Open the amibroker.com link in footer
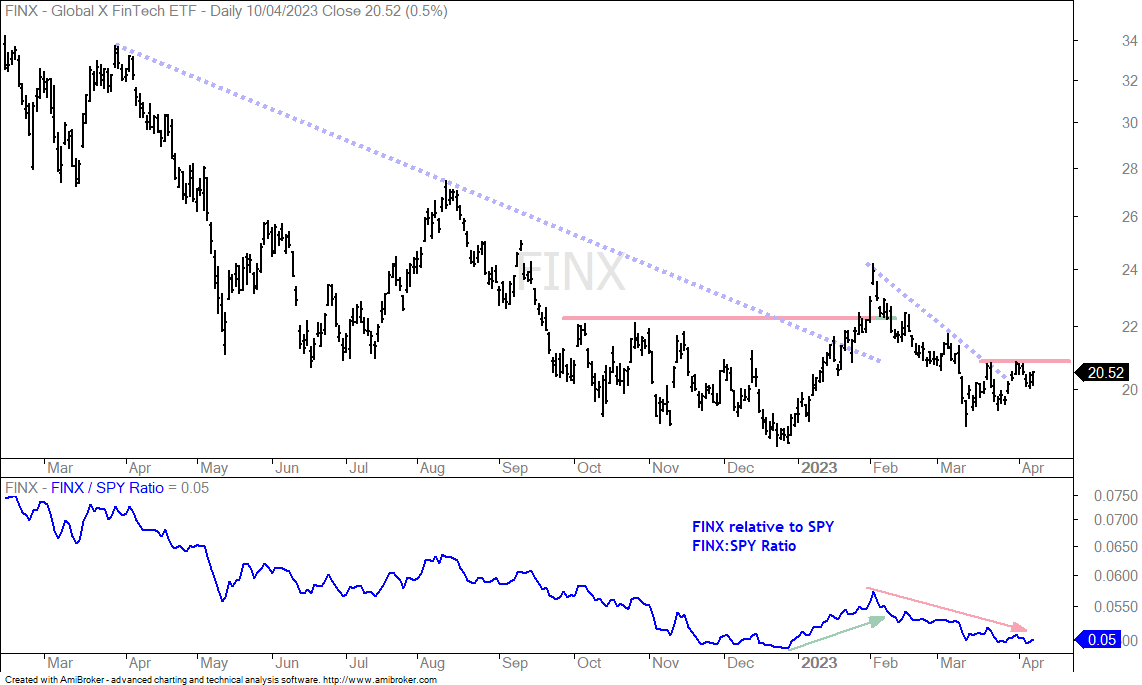1142x685 pixels. coord(379,680)
